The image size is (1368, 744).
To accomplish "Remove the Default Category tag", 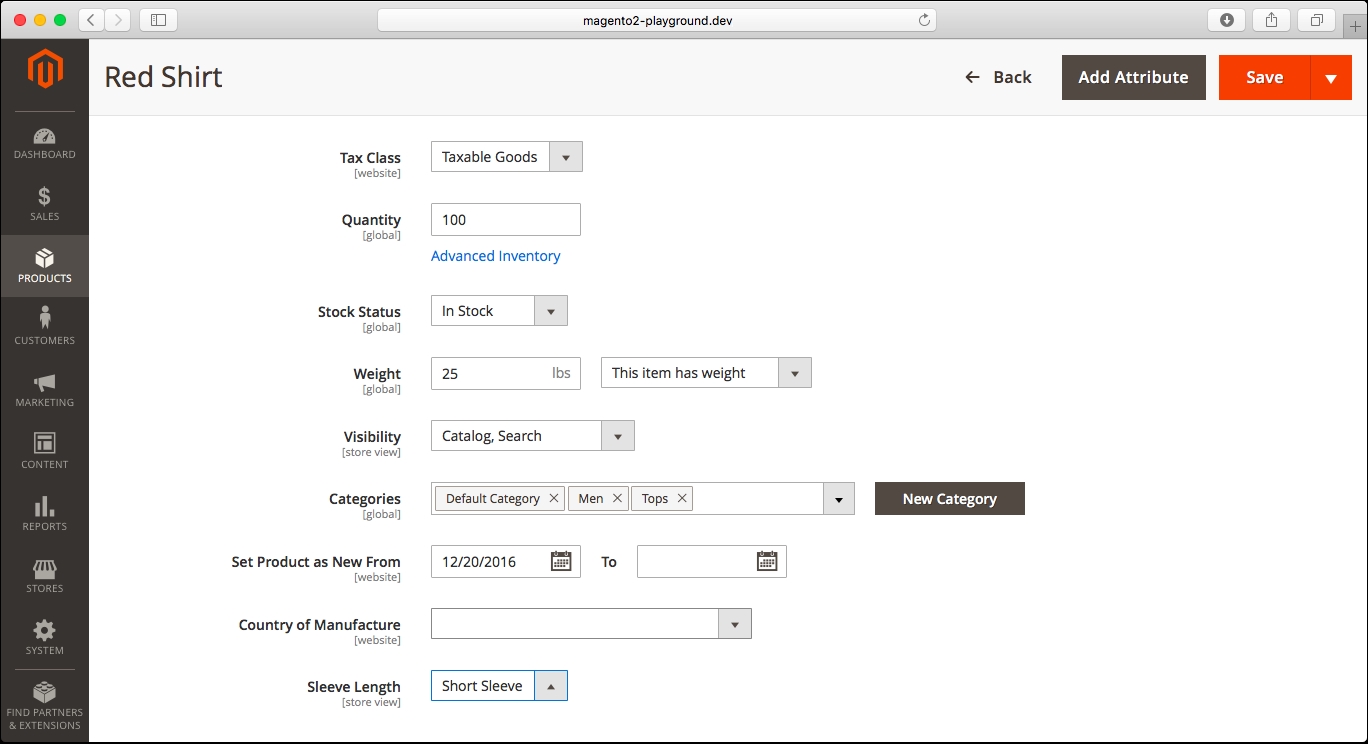I will (554, 498).
